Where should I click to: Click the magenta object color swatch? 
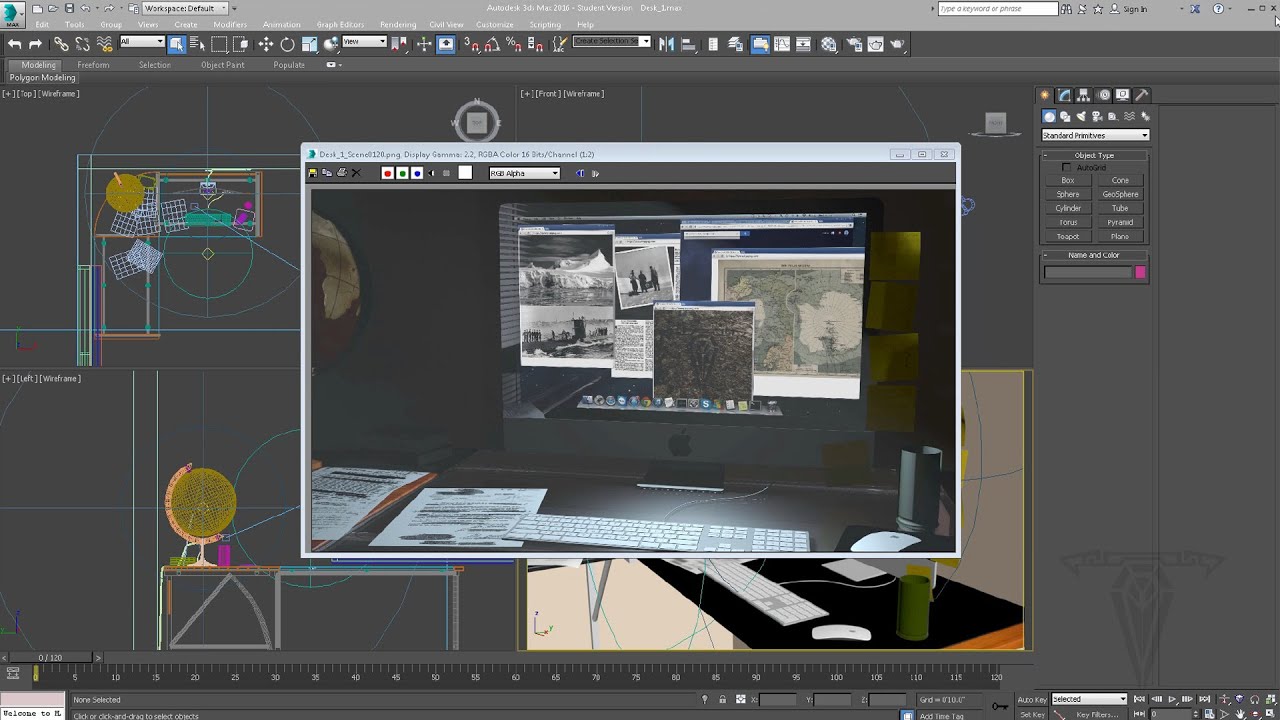[x=1140, y=272]
